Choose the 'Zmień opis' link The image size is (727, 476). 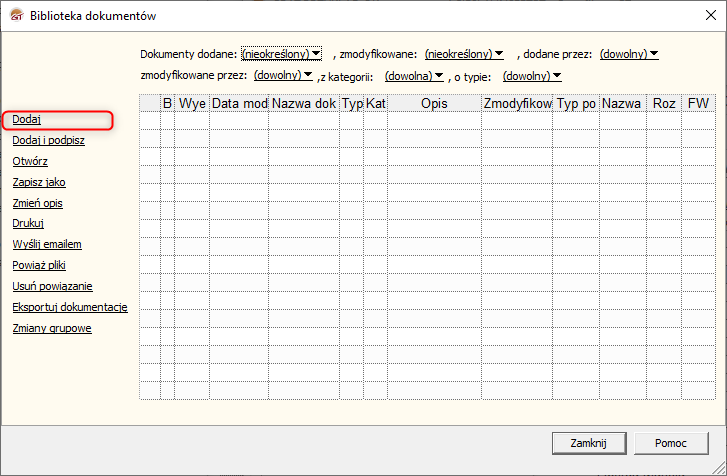coord(38,203)
